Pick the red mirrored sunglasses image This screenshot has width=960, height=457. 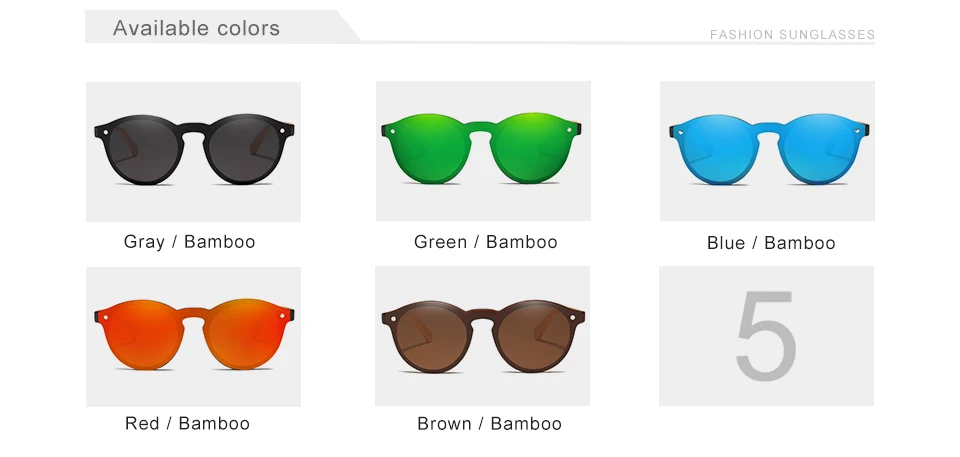click(193, 336)
